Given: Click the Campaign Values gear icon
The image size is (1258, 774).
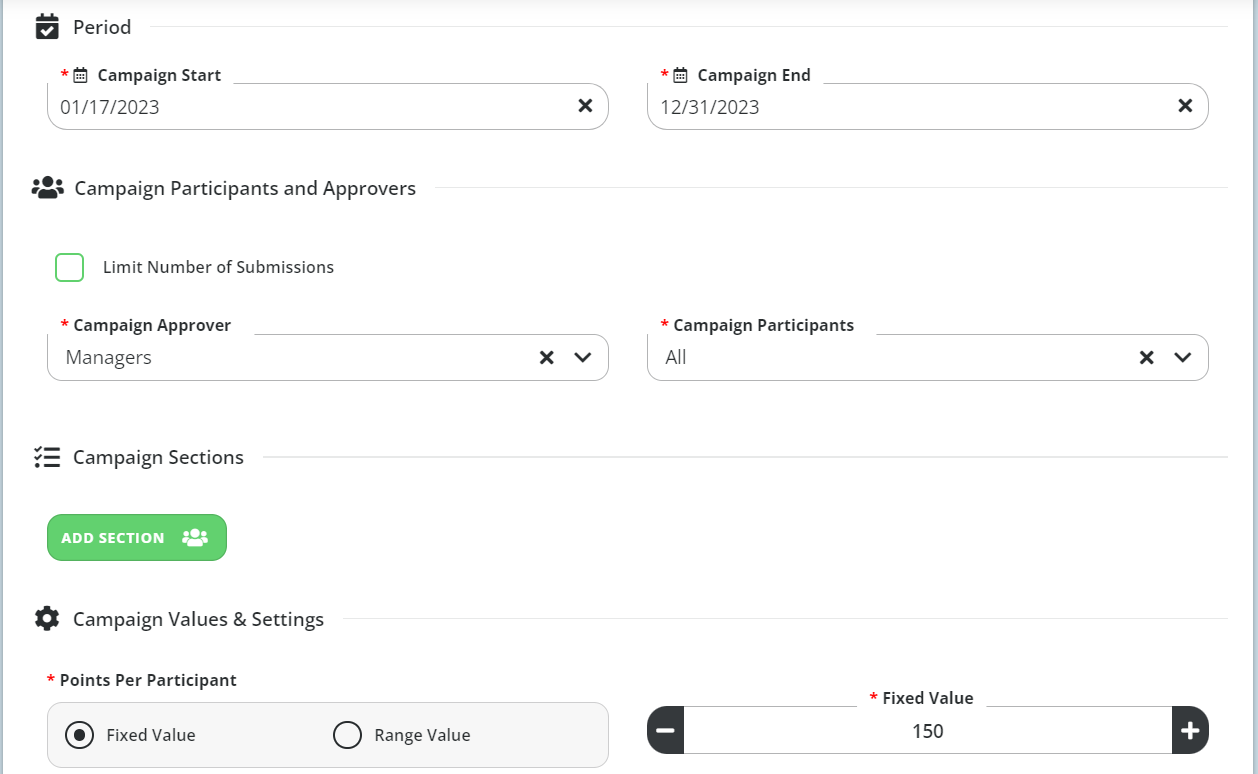Looking at the screenshot, I should (x=47, y=619).
